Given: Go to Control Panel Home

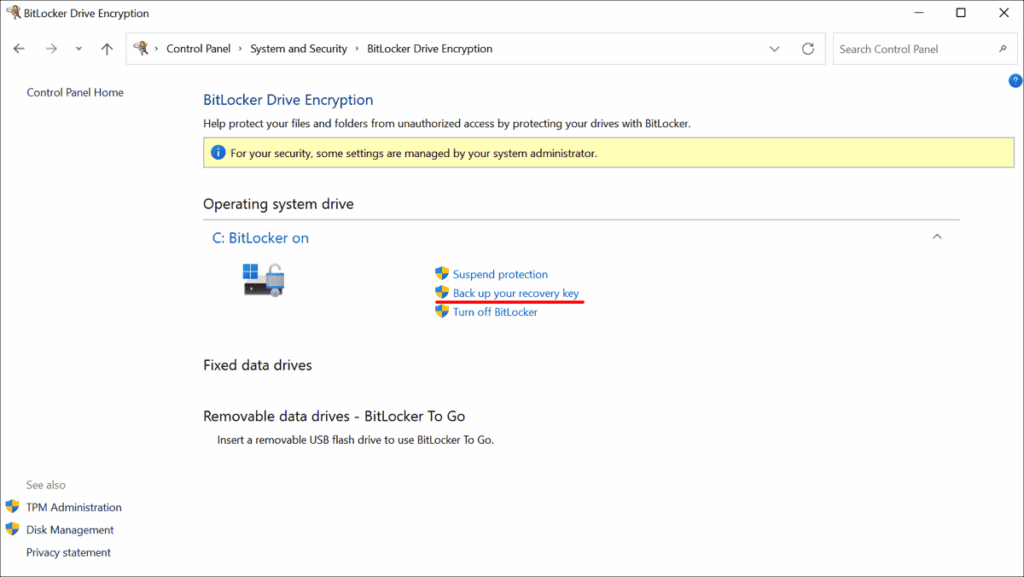Looking at the screenshot, I should (x=75, y=93).
